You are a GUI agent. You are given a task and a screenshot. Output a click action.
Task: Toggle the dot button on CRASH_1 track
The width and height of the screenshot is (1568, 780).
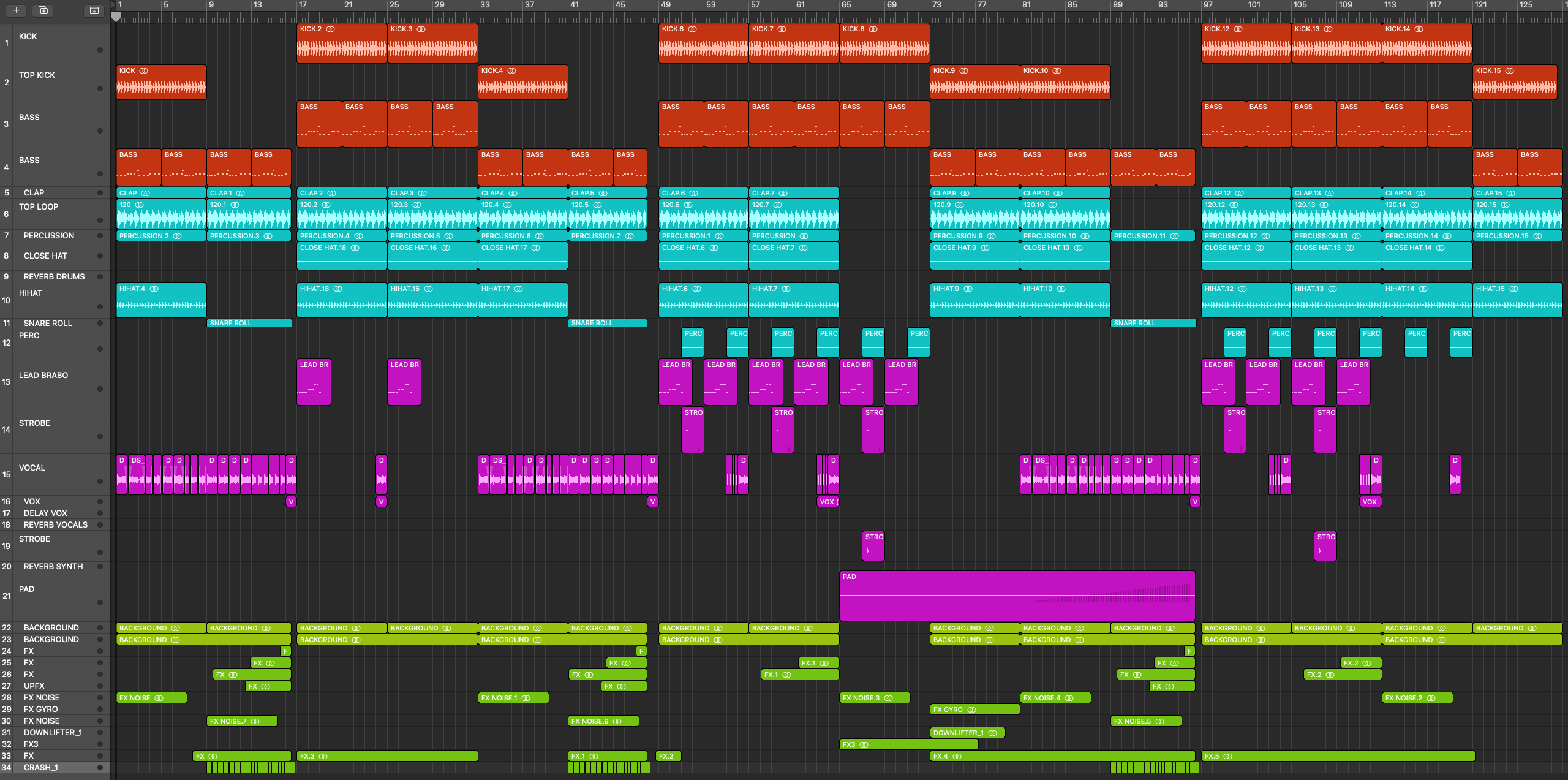click(100, 767)
